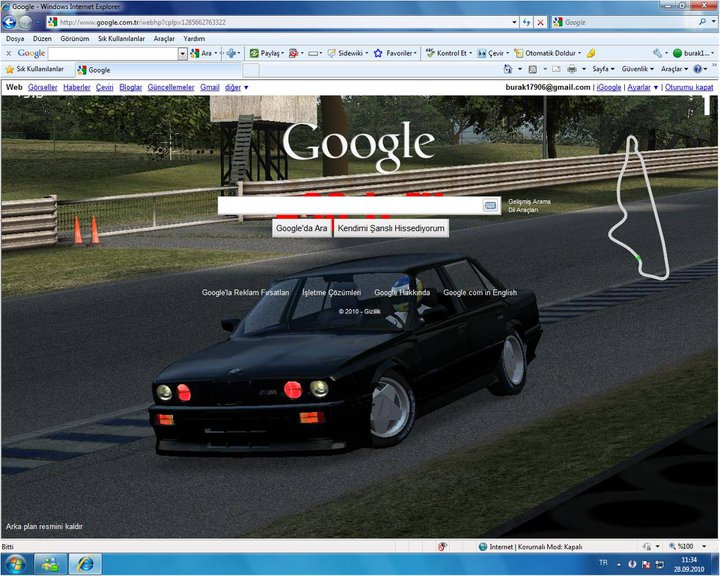
Task: Open the diğer more-services dropdown
Action: 236,87
